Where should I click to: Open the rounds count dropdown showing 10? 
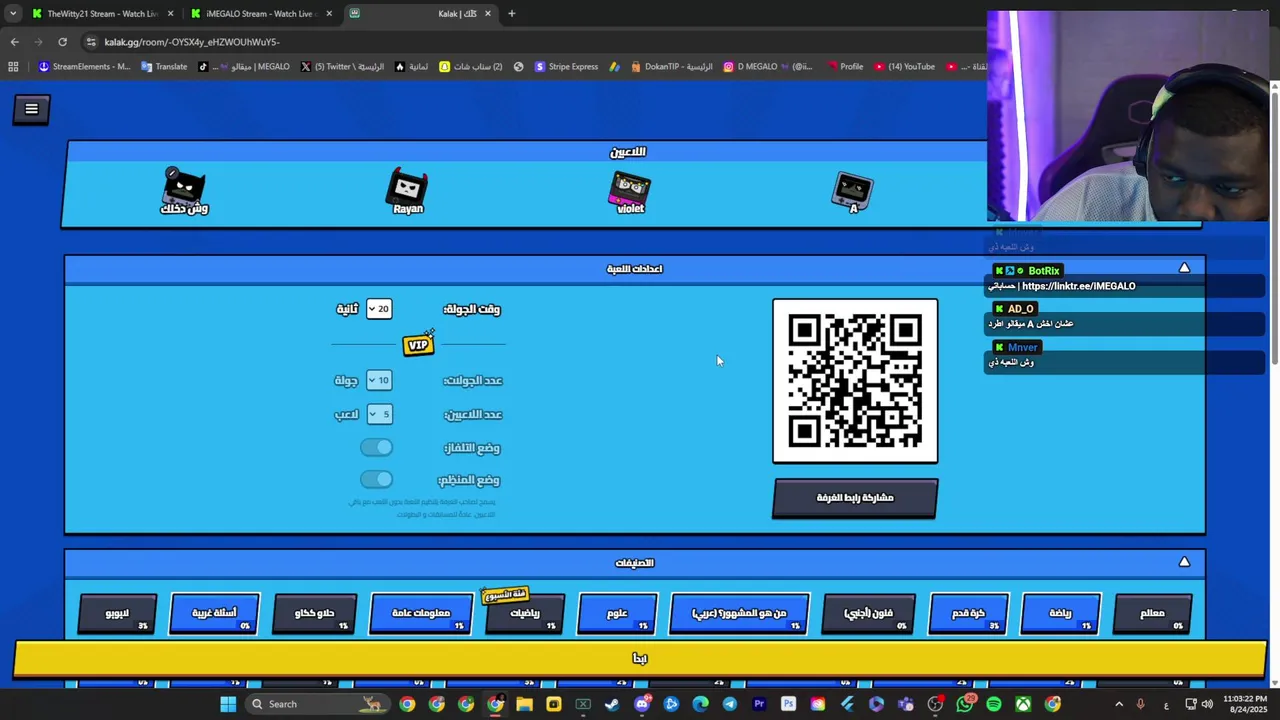379,380
